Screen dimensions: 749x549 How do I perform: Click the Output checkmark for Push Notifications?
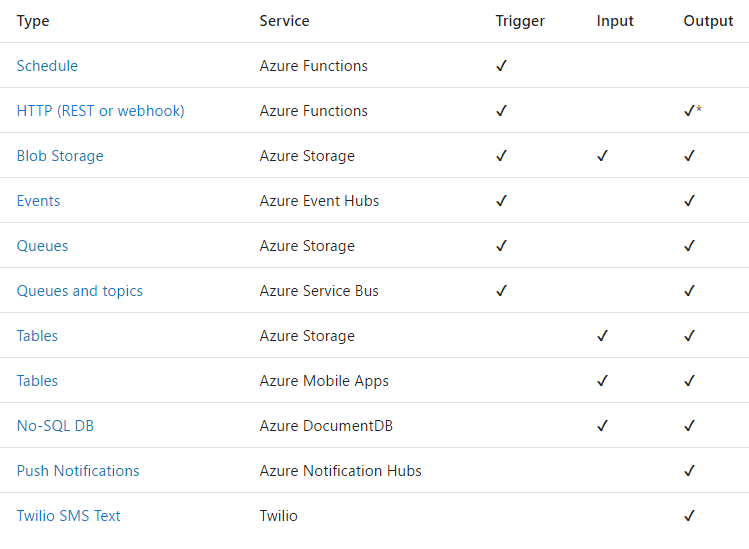pyautogui.click(x=689, y=471)
